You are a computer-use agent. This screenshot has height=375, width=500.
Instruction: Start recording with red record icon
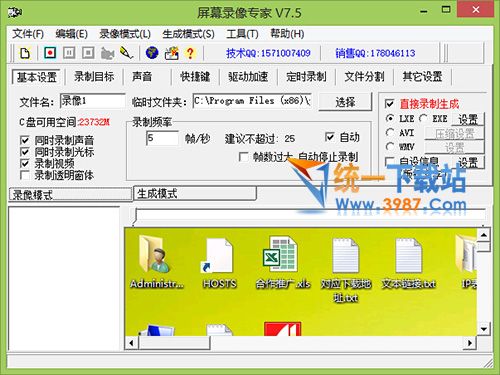[50, 53]
